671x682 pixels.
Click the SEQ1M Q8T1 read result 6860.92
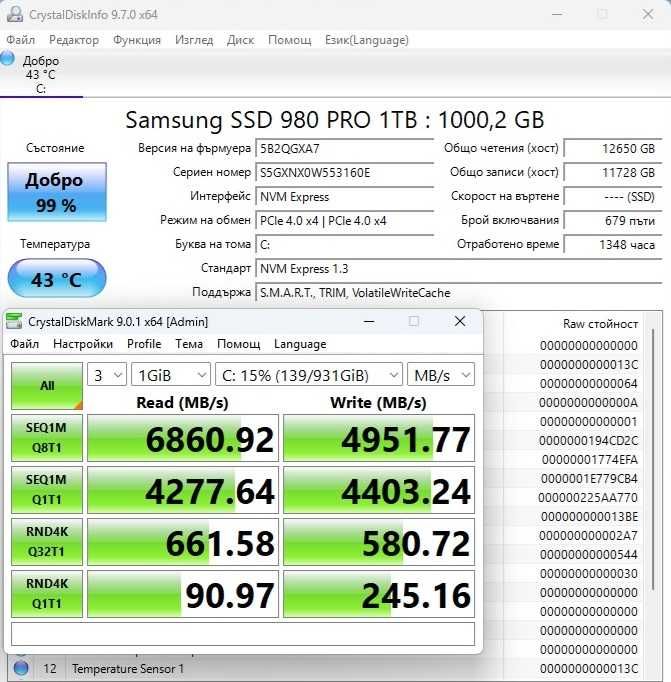click(x=183, y=438)
